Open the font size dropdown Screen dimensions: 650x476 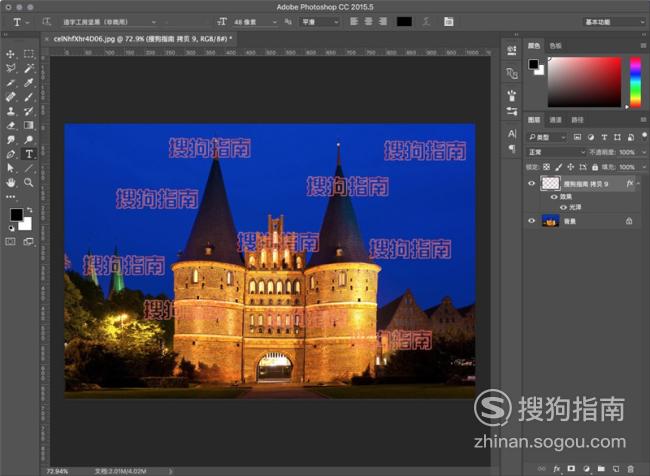point(275,22)
